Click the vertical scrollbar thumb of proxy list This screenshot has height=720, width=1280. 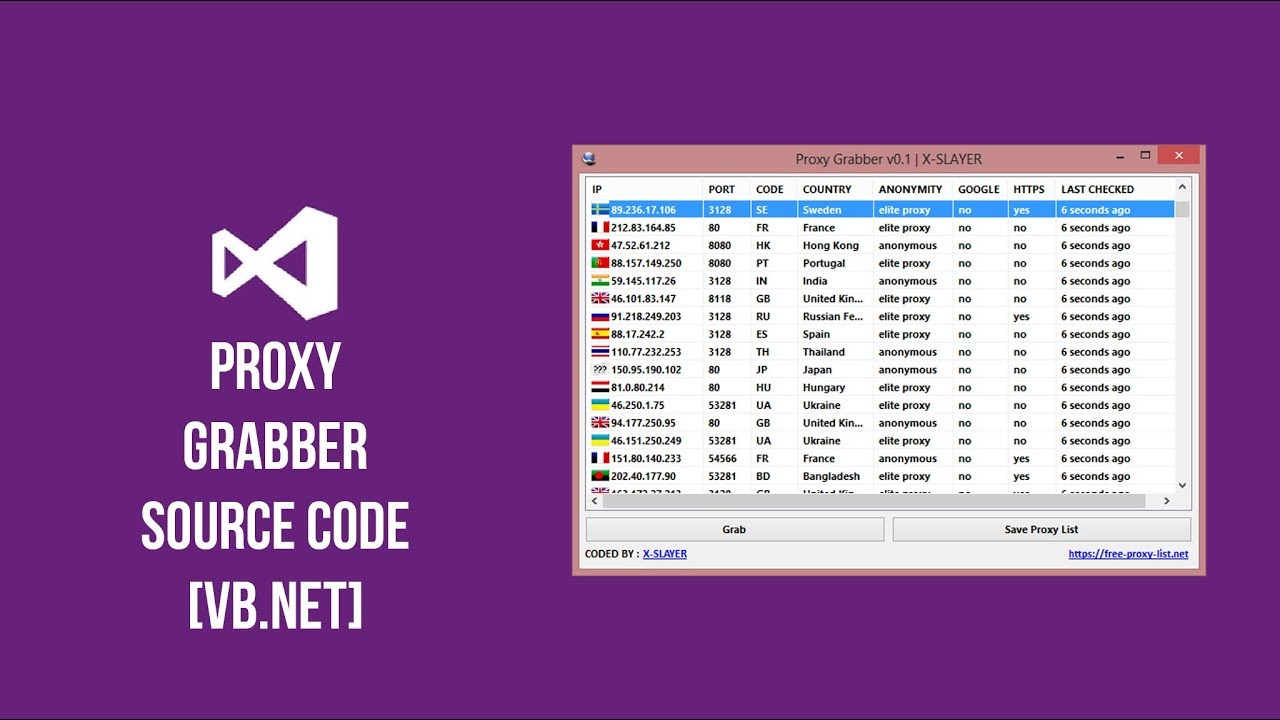click(1182, 209)
